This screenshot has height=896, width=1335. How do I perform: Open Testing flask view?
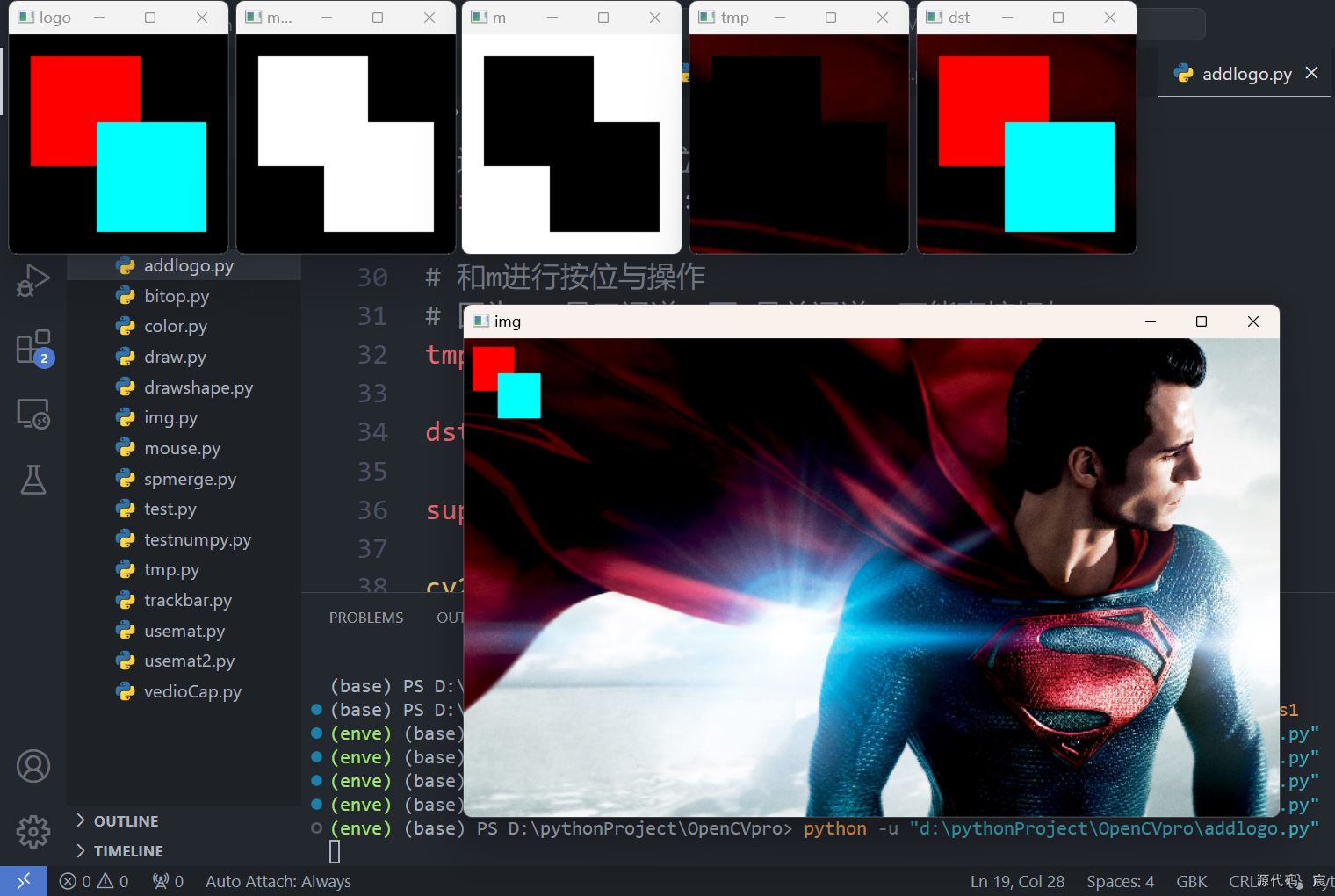(x=33, y=480)
